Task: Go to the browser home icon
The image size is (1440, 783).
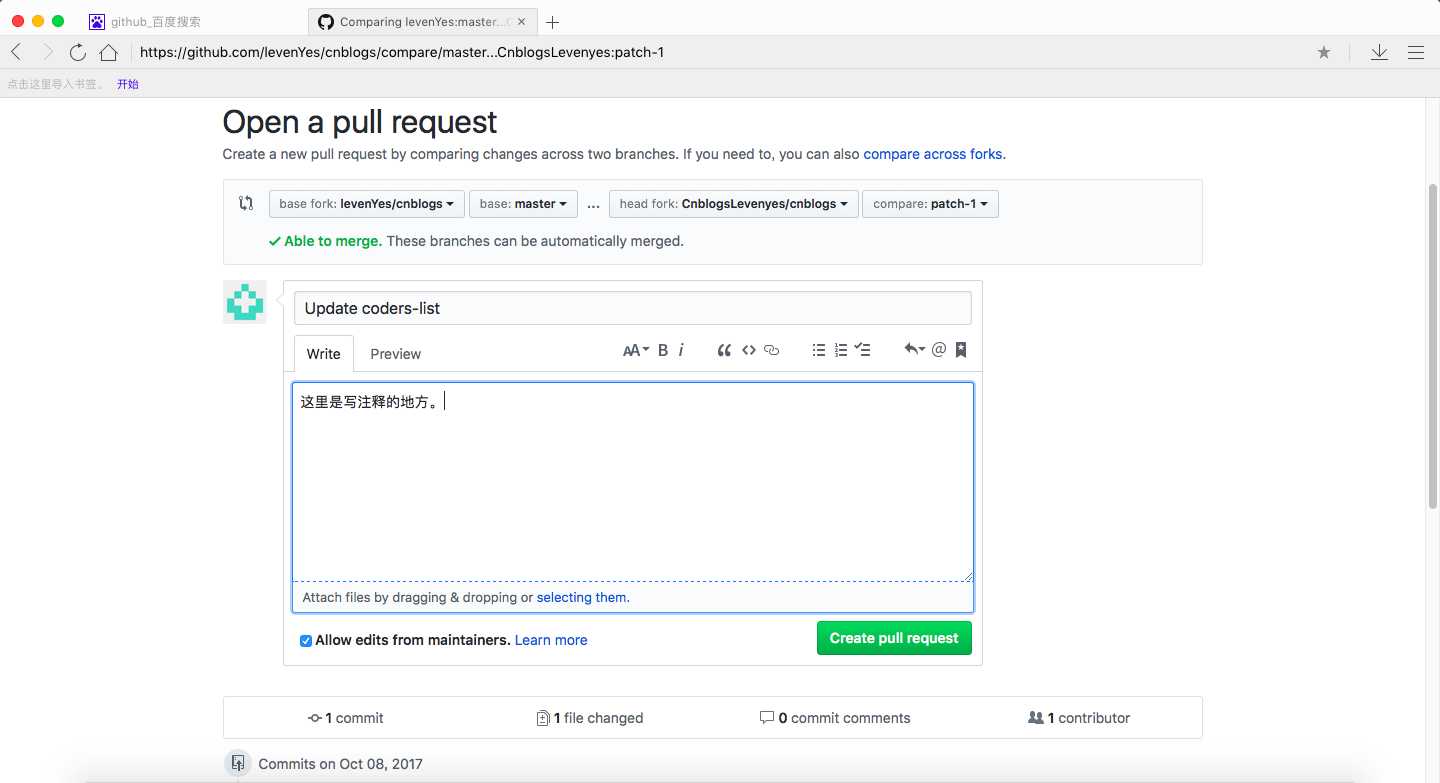Action: [108, 52]
